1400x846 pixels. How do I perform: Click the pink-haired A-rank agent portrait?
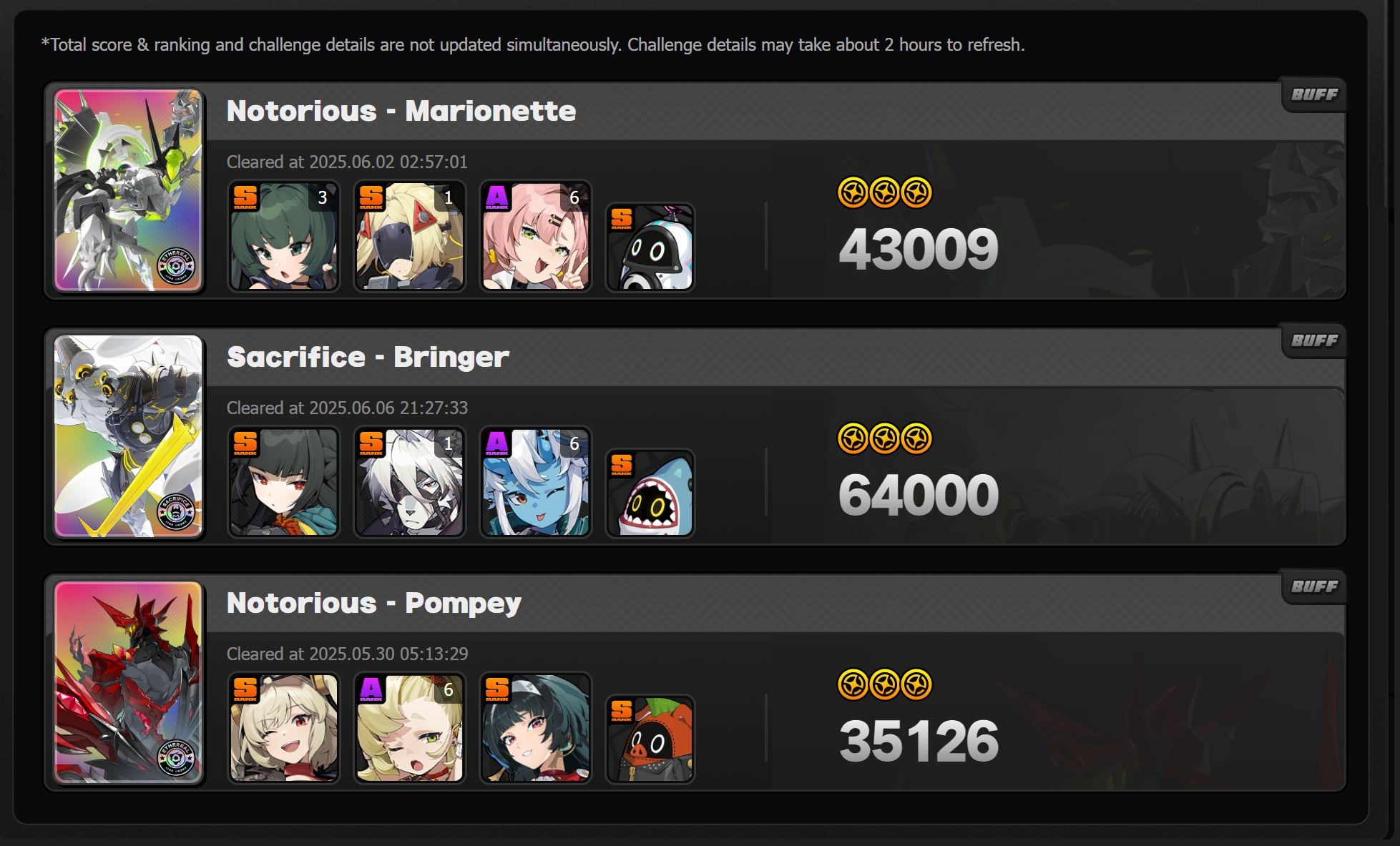click(536, 236)
